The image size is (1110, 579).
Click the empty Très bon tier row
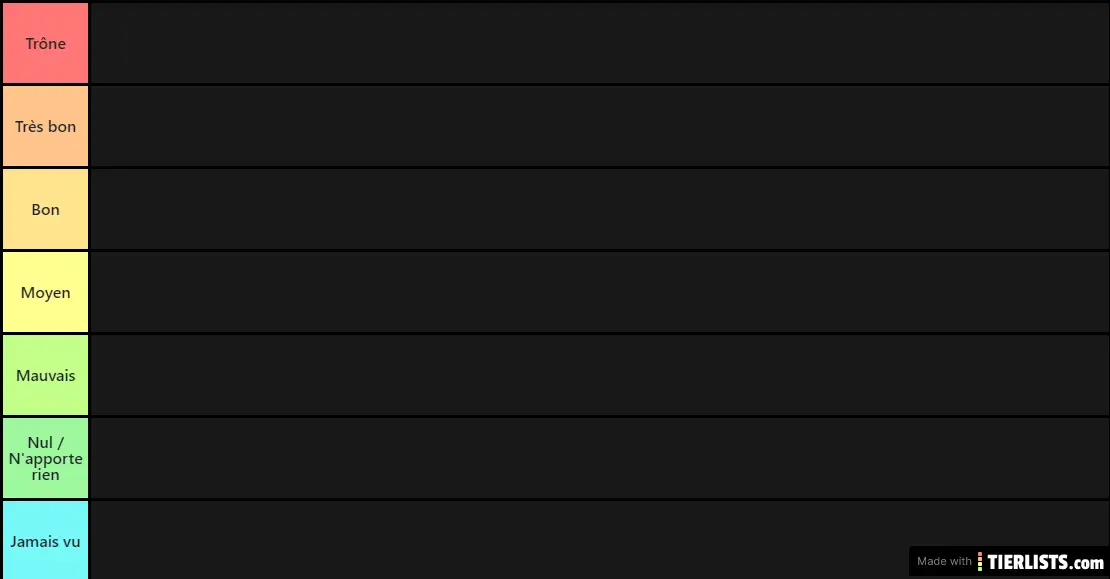pyautogui.click(x=598, y=126)
